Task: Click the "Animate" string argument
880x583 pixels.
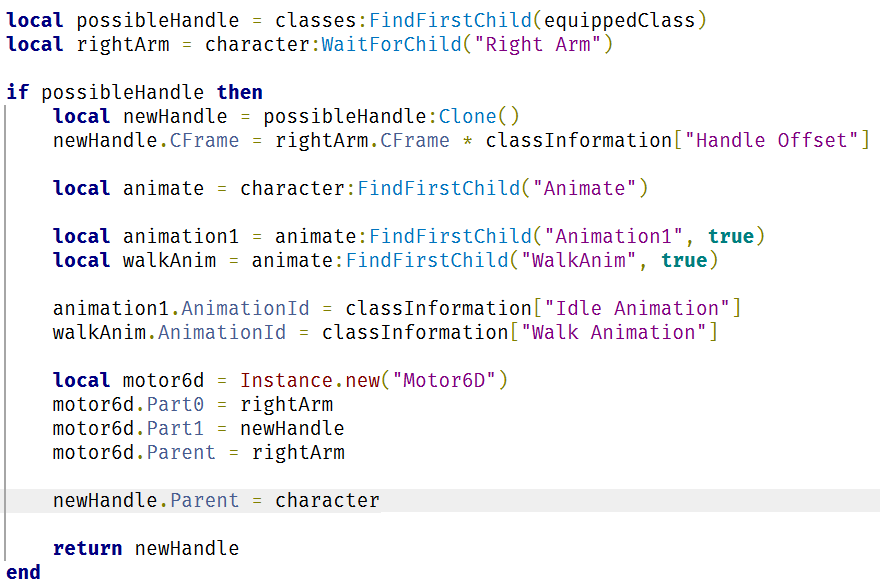Action: [x=584, y=188]
